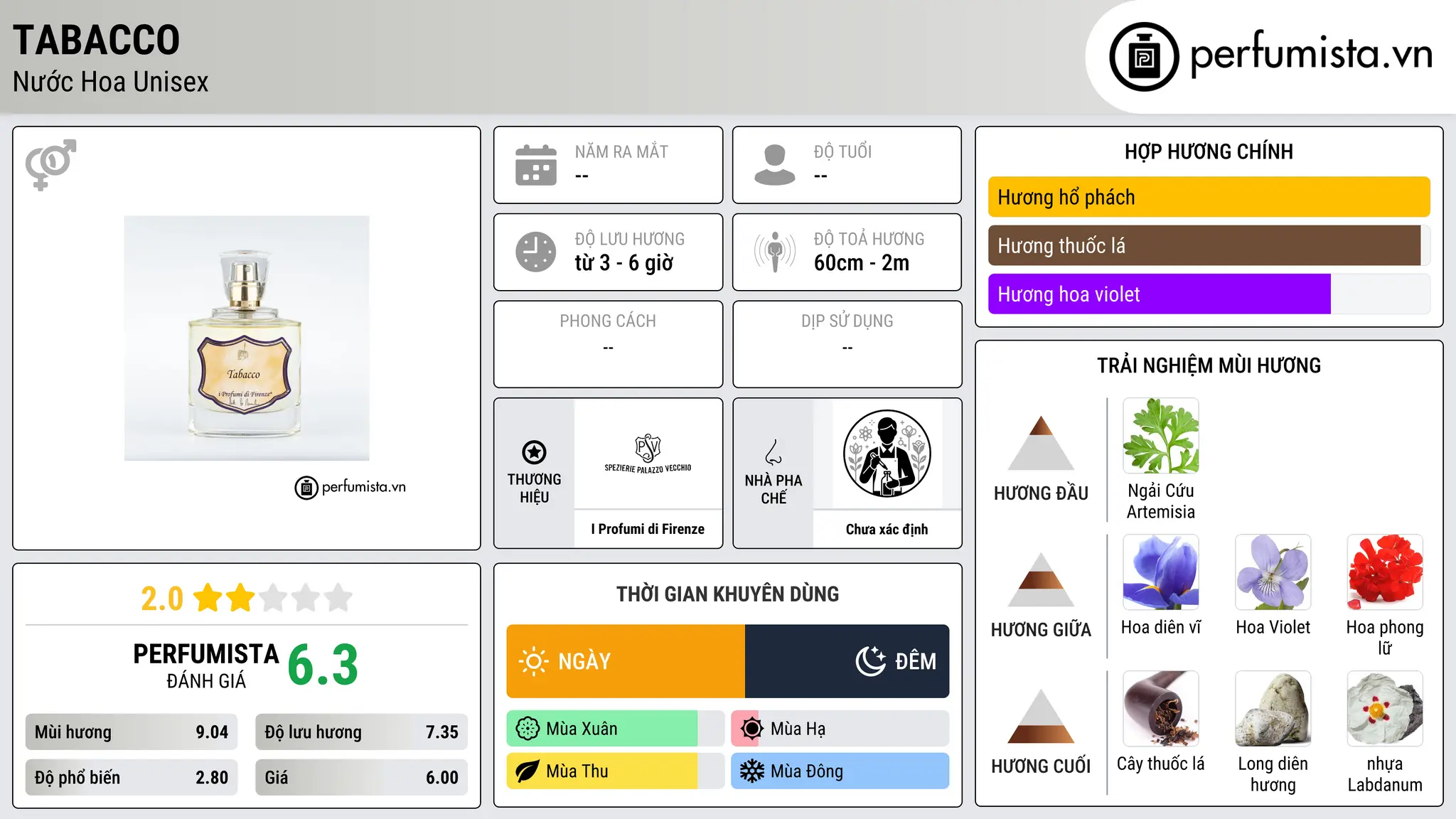Screen dimensions: 1456x819
Task: Click the flower icon beside Mùa Xuân
Action: 527,729
